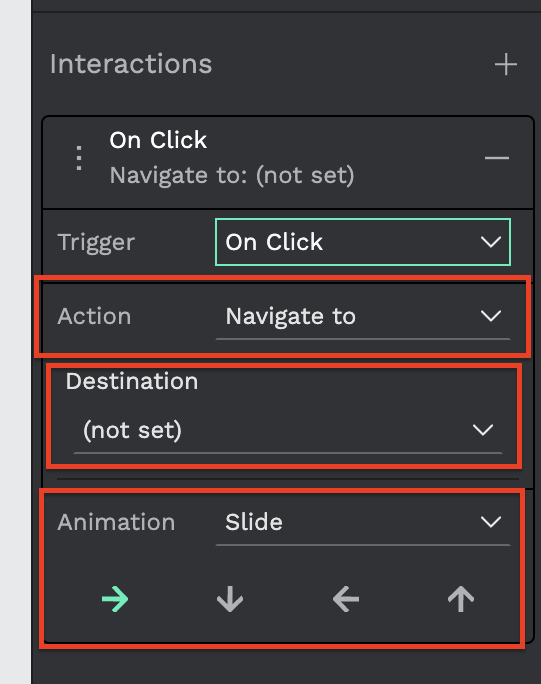Select the left arrow slide direction
541x684 pixels.
(x=346, y=599)
